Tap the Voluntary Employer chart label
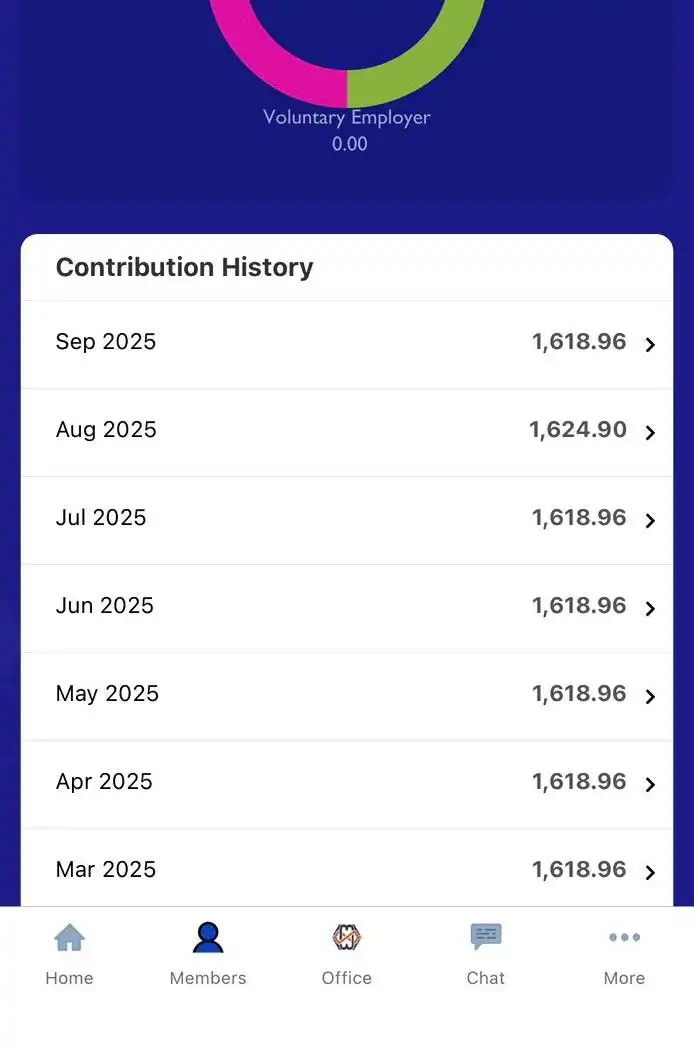Screen dimensions: 694x1046 [x=347, y=117]
